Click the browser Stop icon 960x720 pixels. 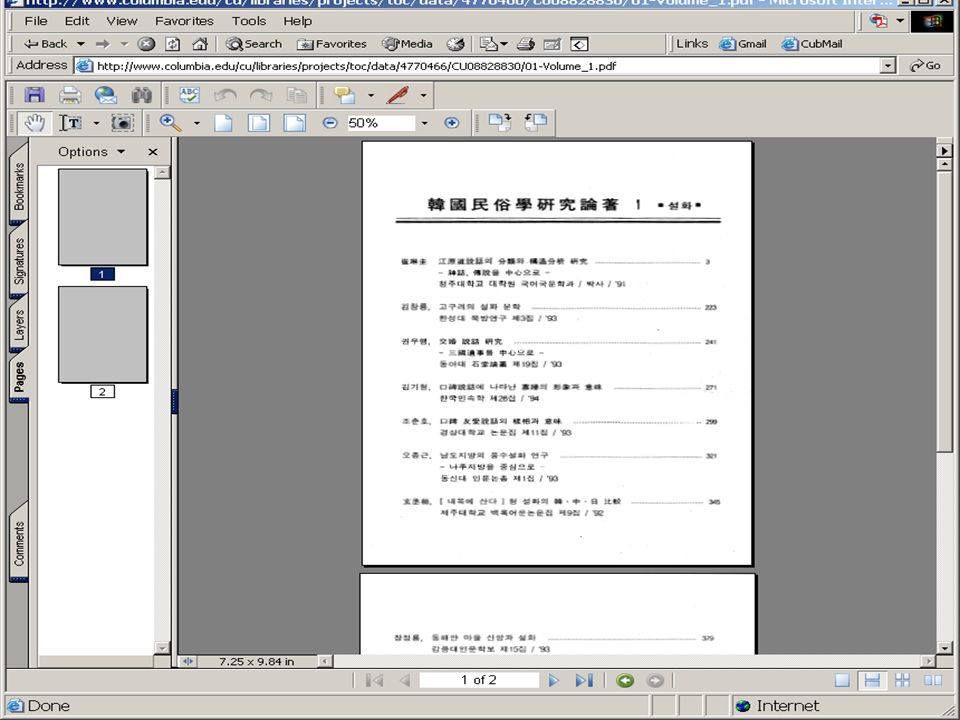(146, 44)
